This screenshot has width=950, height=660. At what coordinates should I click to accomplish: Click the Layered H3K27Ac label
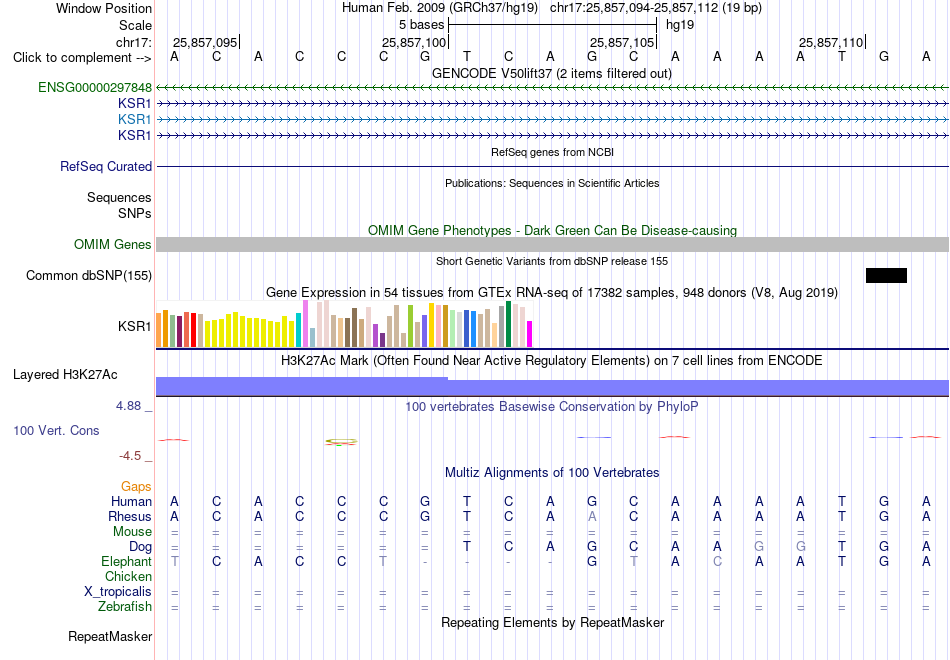pos(65,375)
